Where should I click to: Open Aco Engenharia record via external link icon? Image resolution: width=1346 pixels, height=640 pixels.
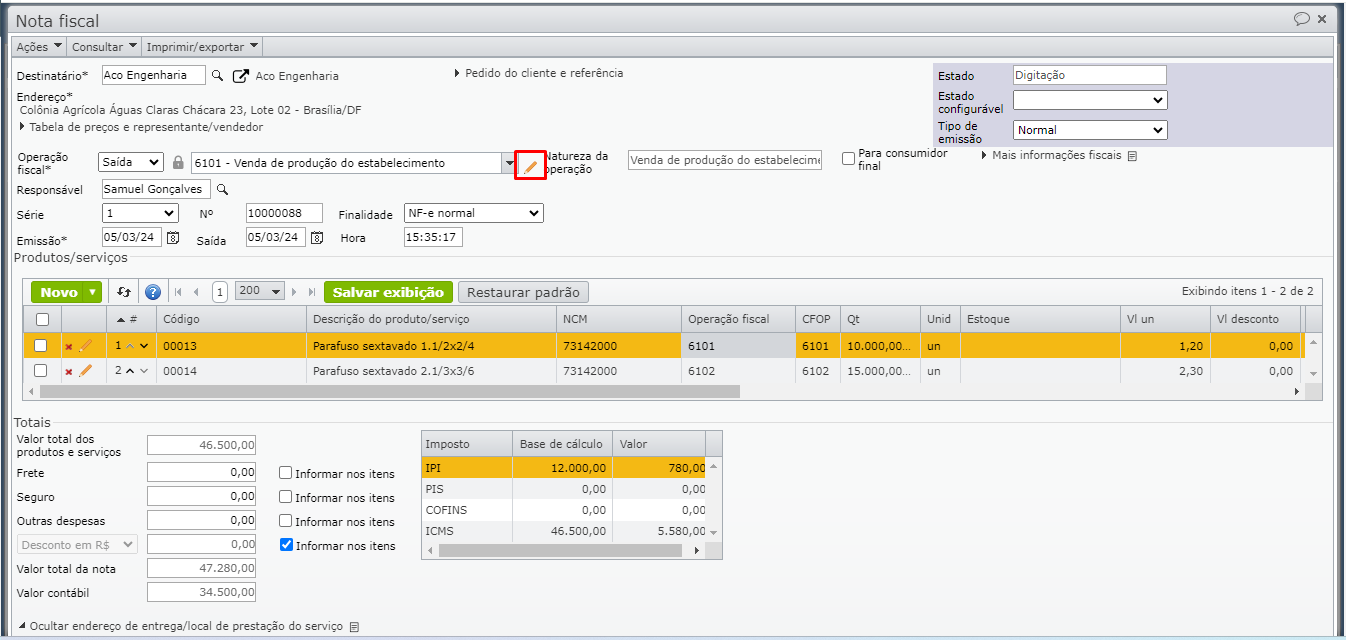pos(240,76)
